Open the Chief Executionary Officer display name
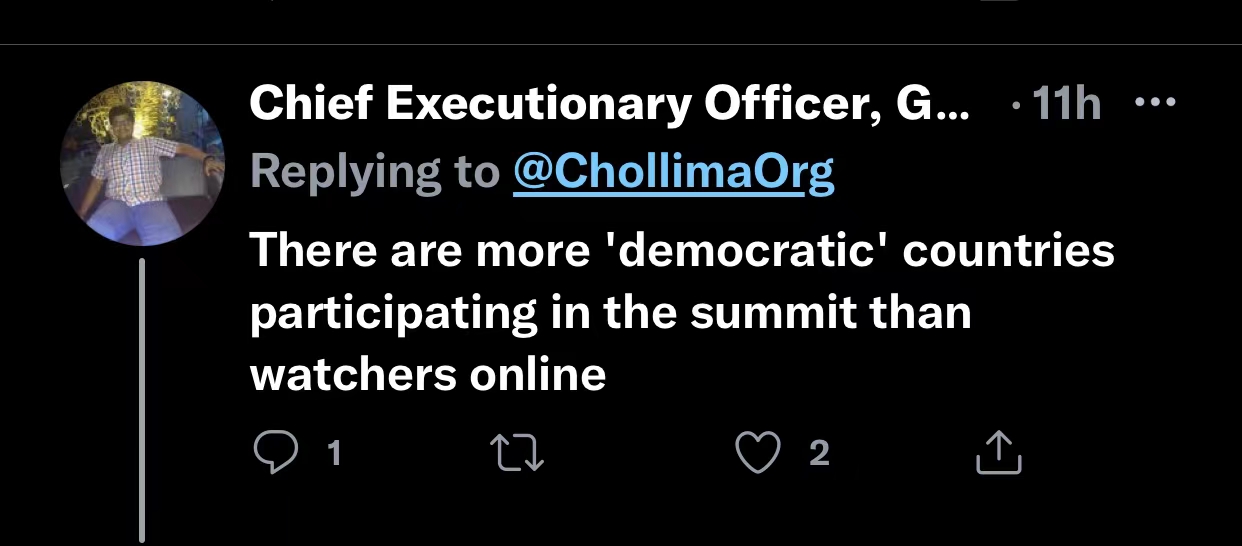 tap(609, 104)
